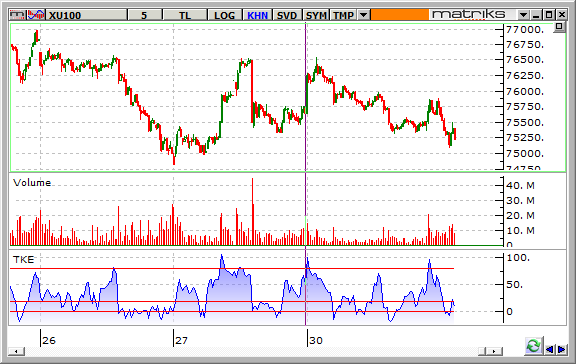Click the 76250. price axis label

click(525, 76)
